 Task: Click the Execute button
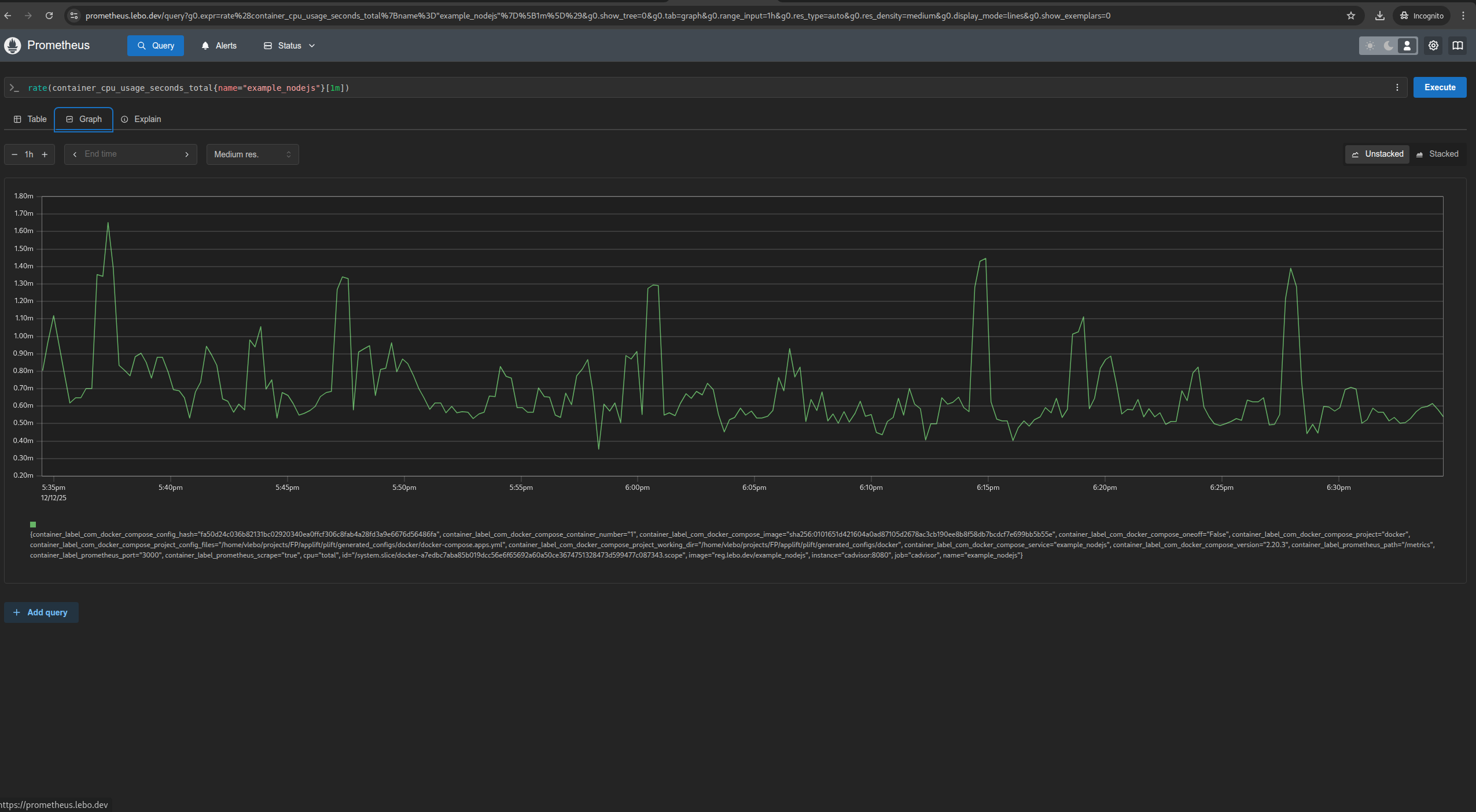pos(1440,87)
